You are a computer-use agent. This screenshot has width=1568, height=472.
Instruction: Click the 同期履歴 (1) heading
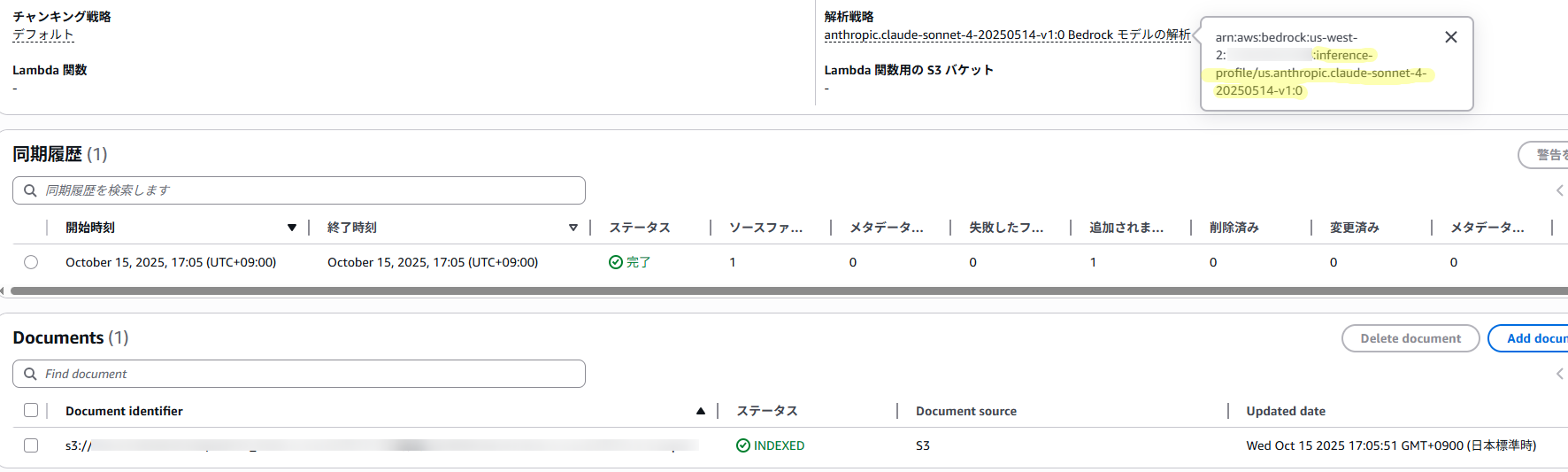tap(60, 154)
